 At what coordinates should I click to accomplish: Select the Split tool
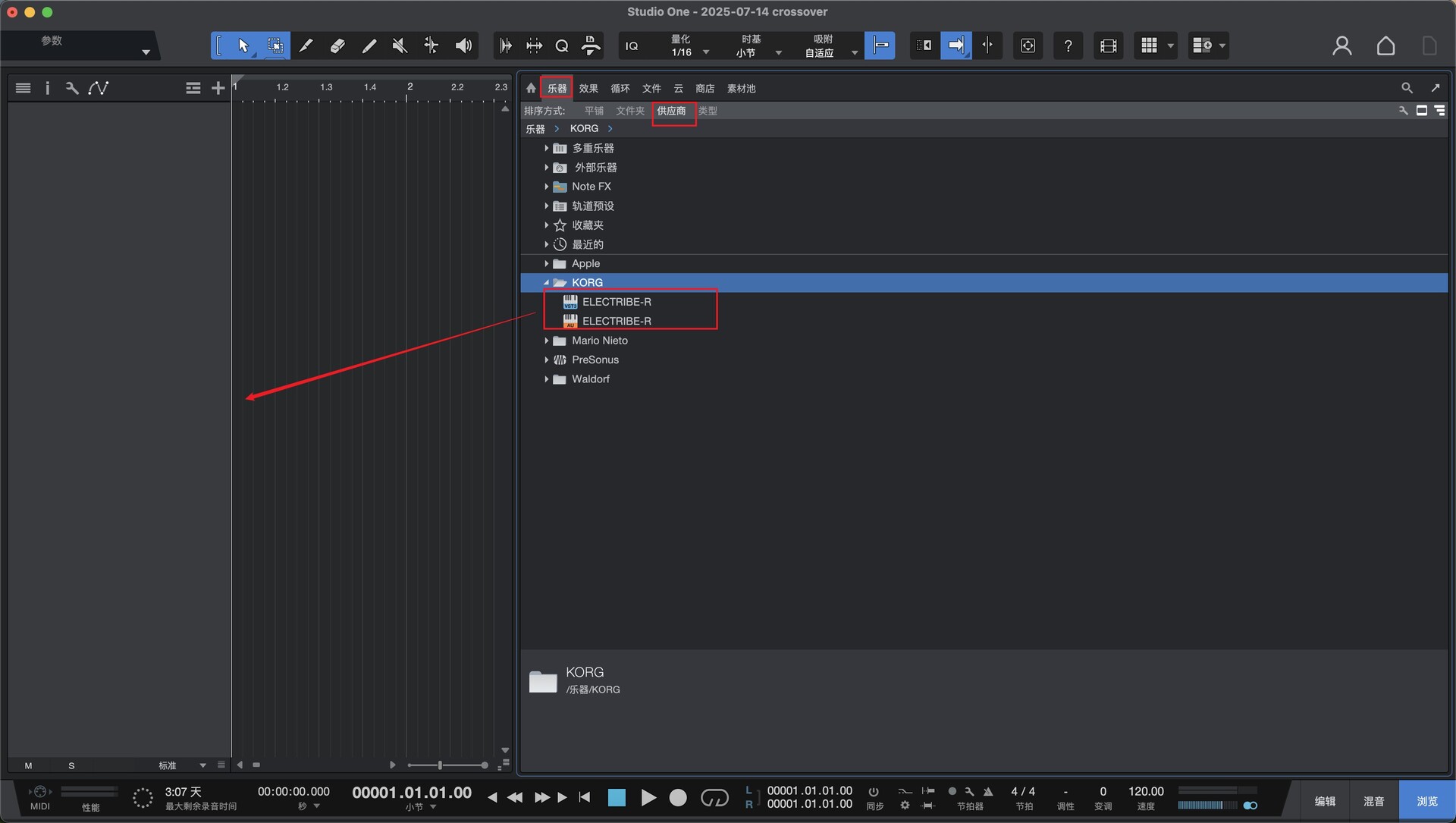tap(306, 46)
